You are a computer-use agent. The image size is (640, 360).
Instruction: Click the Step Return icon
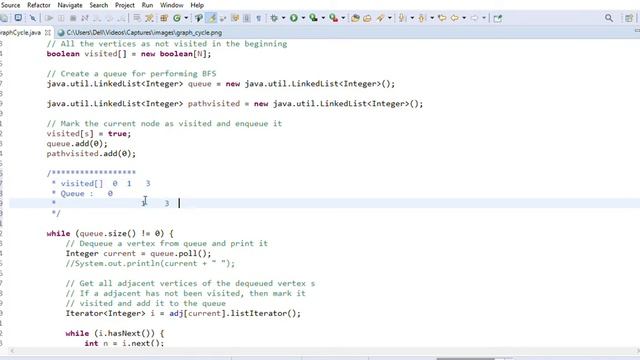122,18
